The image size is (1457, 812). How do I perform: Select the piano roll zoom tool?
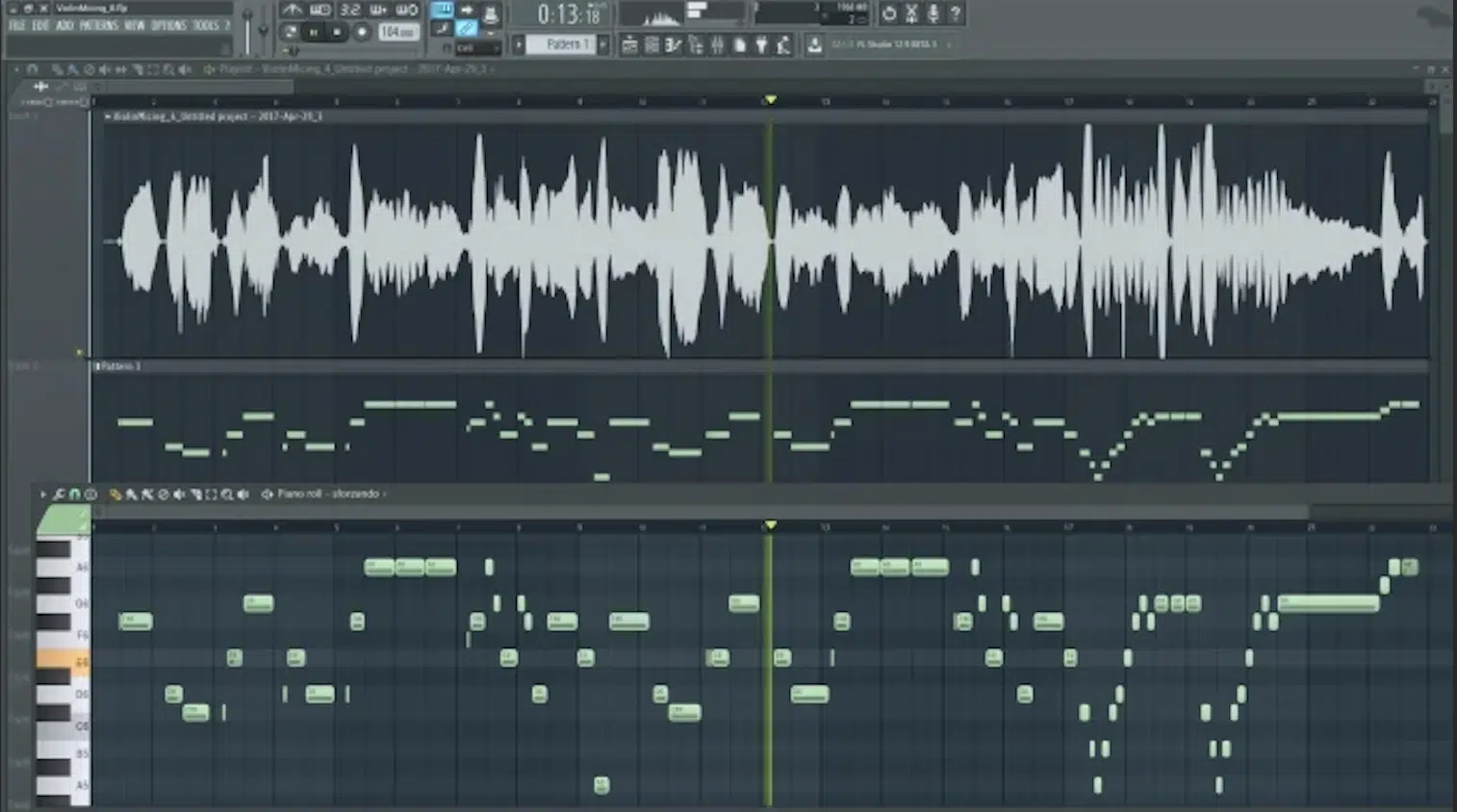pos(227,495)
